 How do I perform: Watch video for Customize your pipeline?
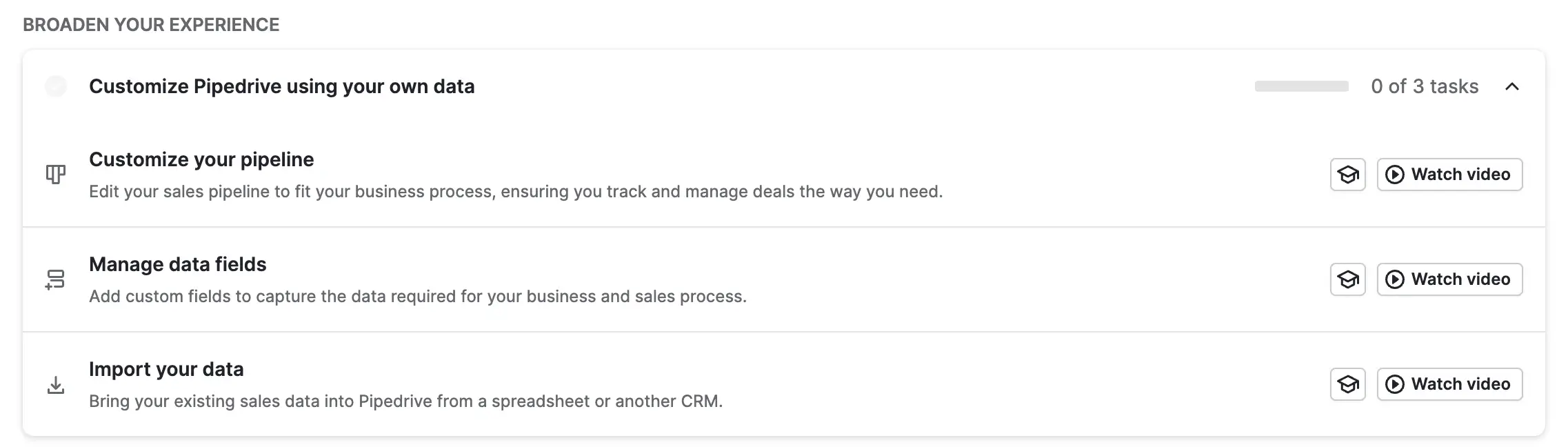(x=1449, y=175)
